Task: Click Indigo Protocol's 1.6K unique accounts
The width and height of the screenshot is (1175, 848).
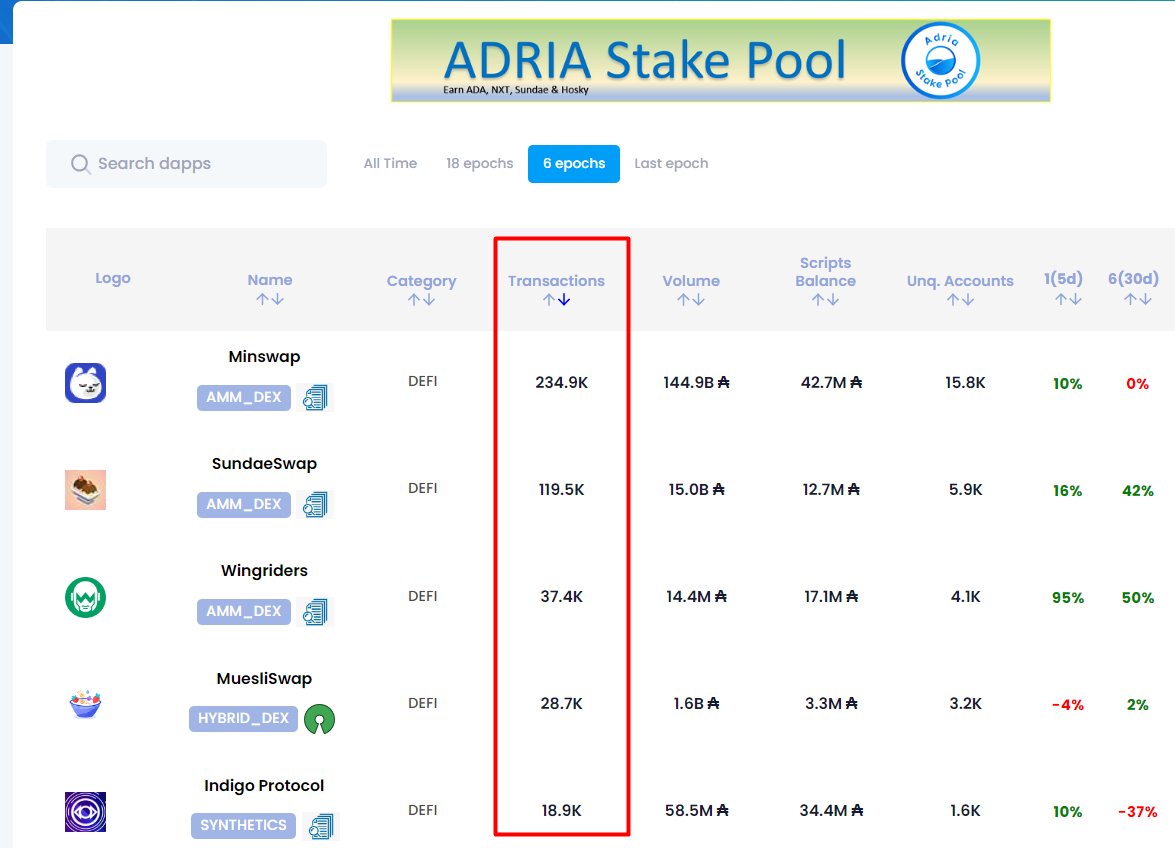Action: click(965, 811)
